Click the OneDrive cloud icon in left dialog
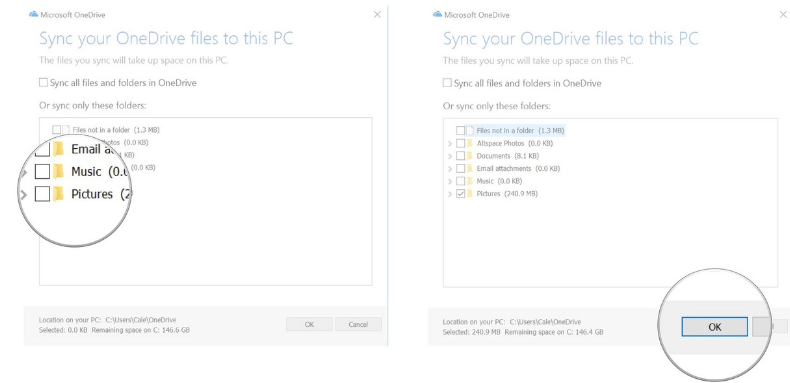 (34, 15)
